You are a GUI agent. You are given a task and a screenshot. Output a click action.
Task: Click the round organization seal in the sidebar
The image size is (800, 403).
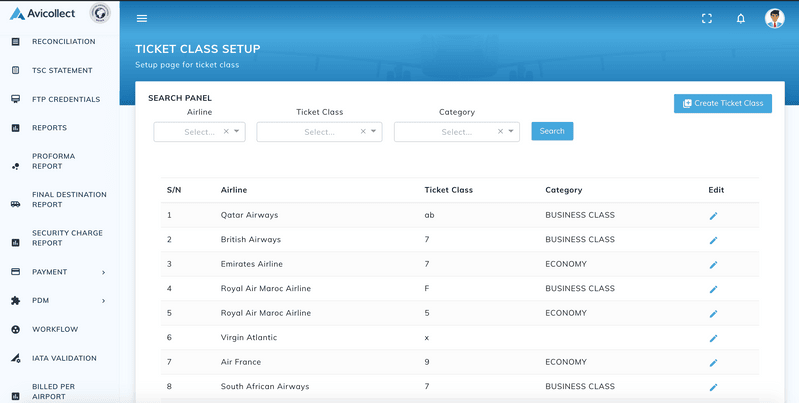100,13
